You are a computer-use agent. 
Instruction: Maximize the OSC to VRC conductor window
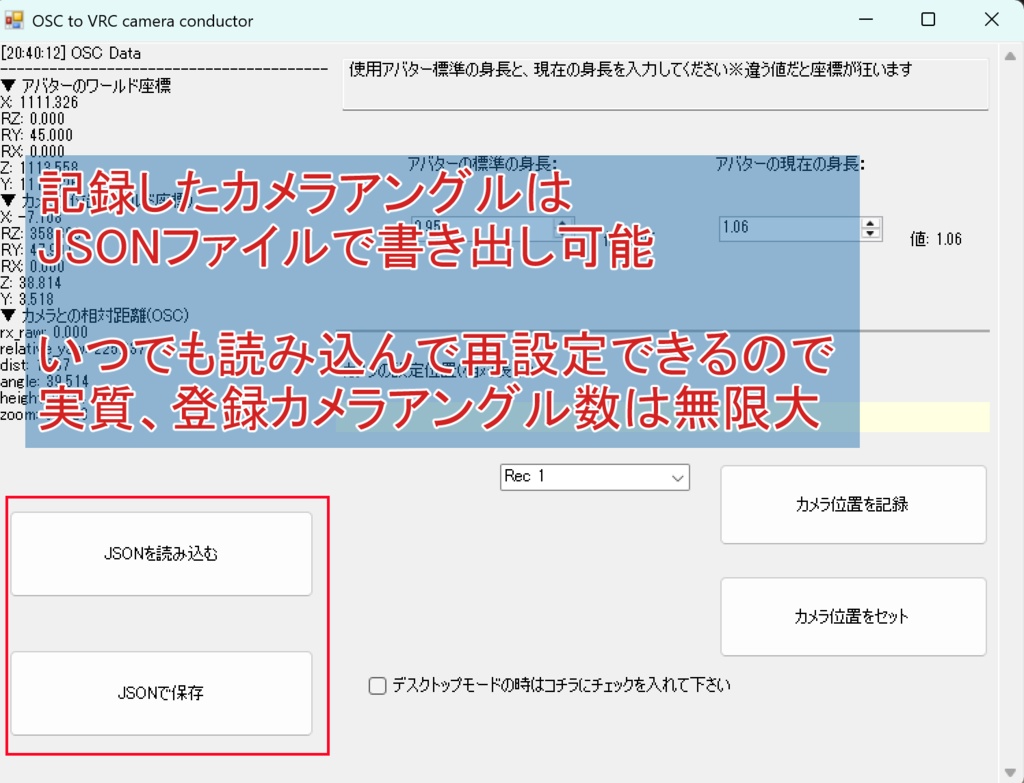(x=928, y=19)
